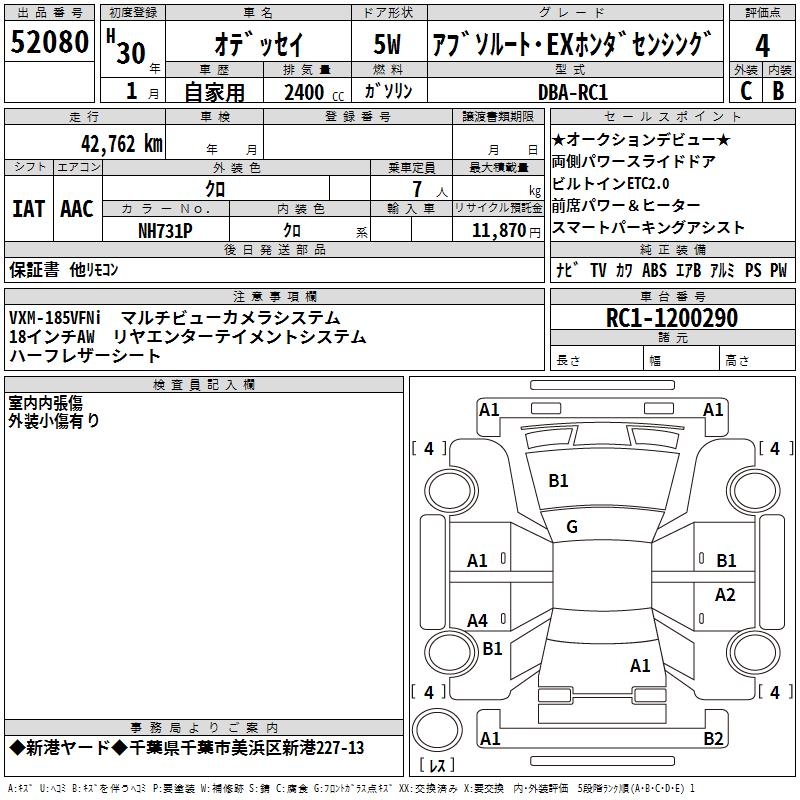Screen dimensions: 800x800
Task: Select カワ in genuine equipment list
Action: (x=624, y=270)
